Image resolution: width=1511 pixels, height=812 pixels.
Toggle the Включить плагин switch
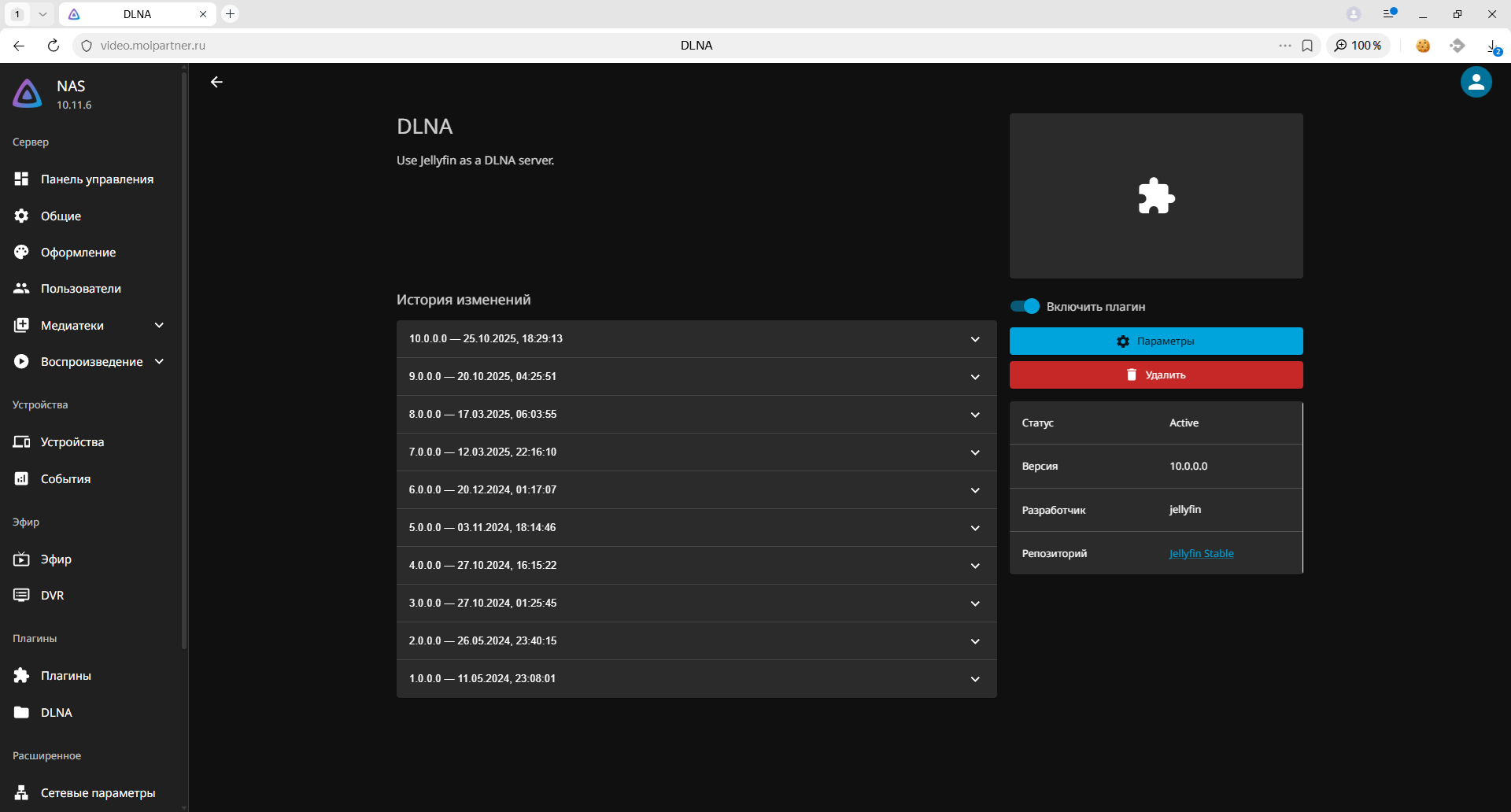tap(1025, 307)
